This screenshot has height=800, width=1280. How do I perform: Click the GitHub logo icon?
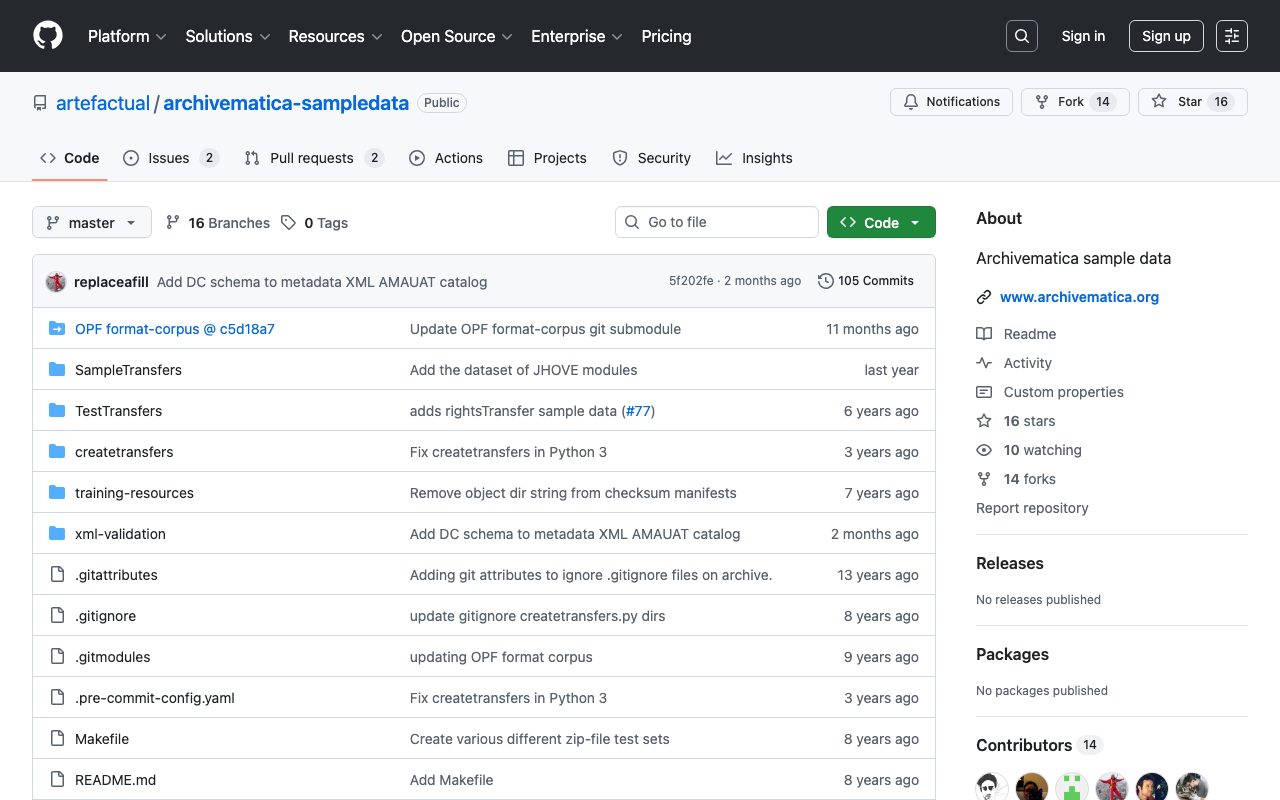point(48,36)
